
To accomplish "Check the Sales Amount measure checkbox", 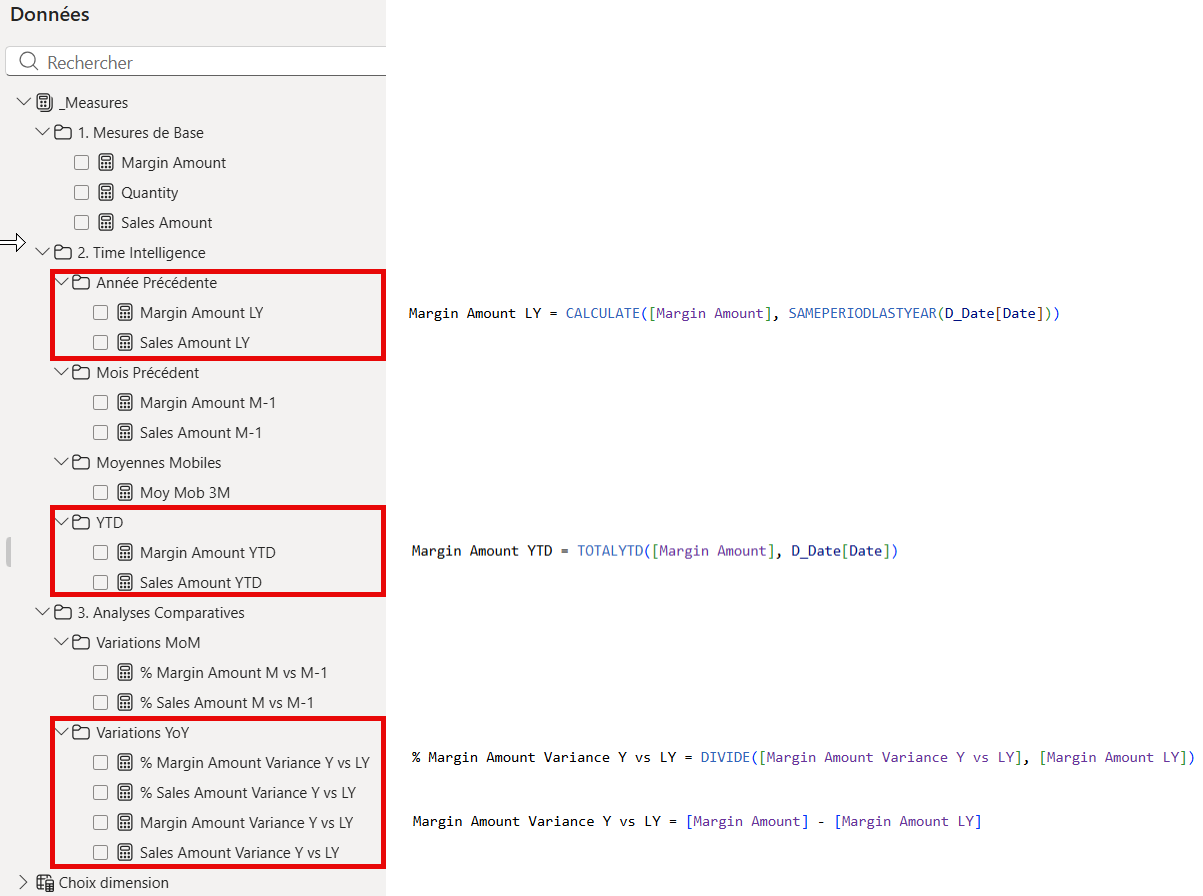I will point(82,223).
